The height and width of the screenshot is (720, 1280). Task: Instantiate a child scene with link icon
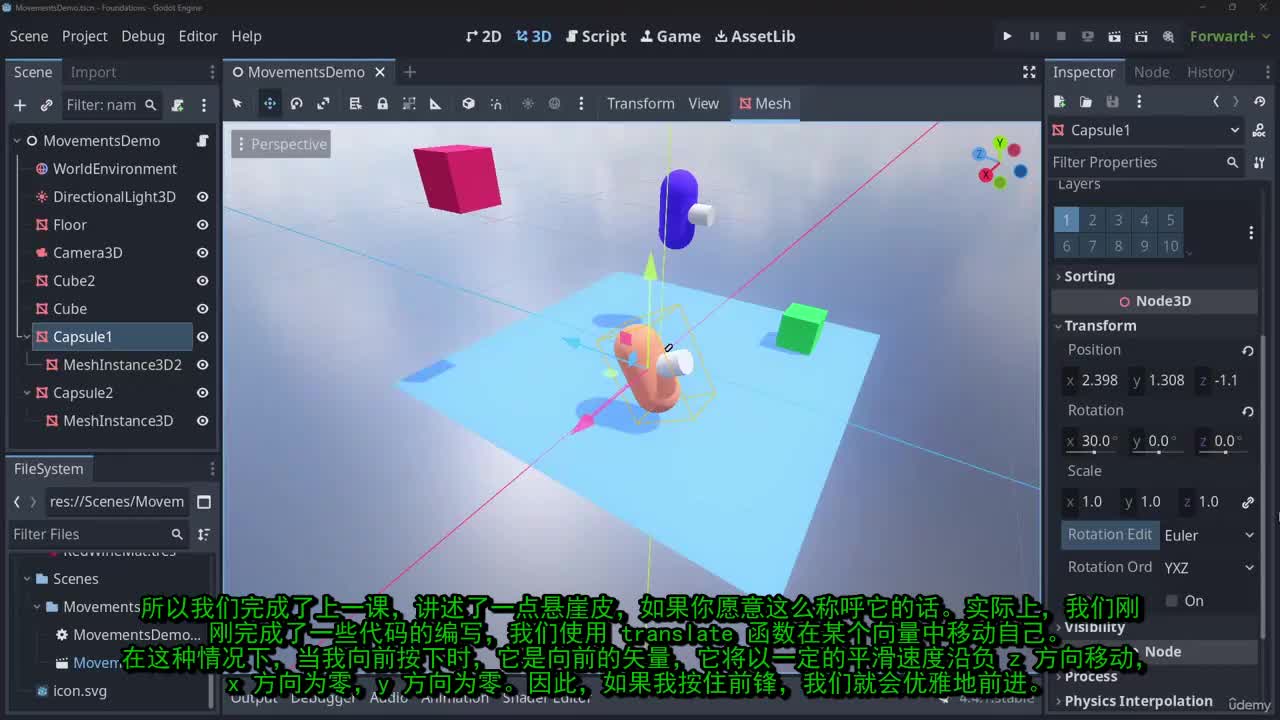point(46,105)
